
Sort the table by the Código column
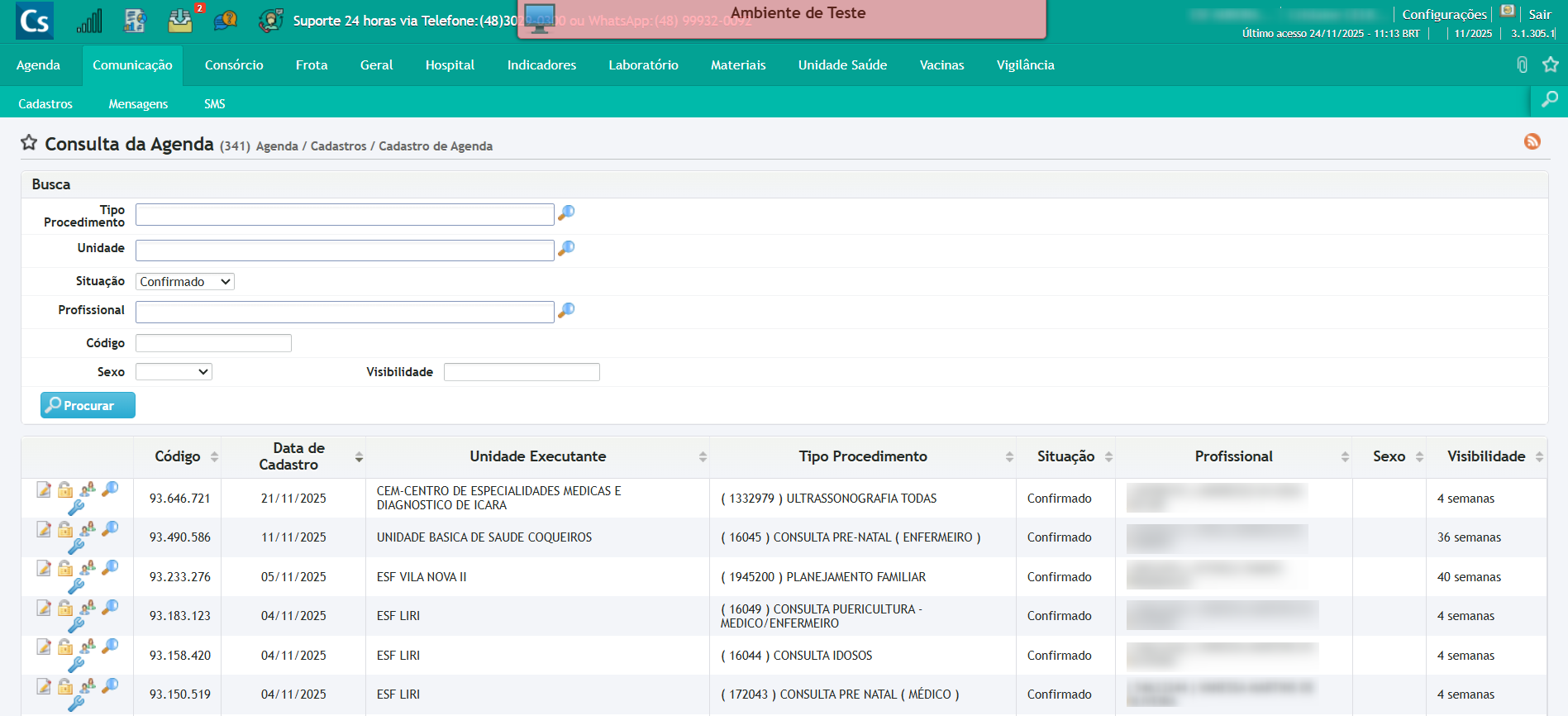pos(178,456)
